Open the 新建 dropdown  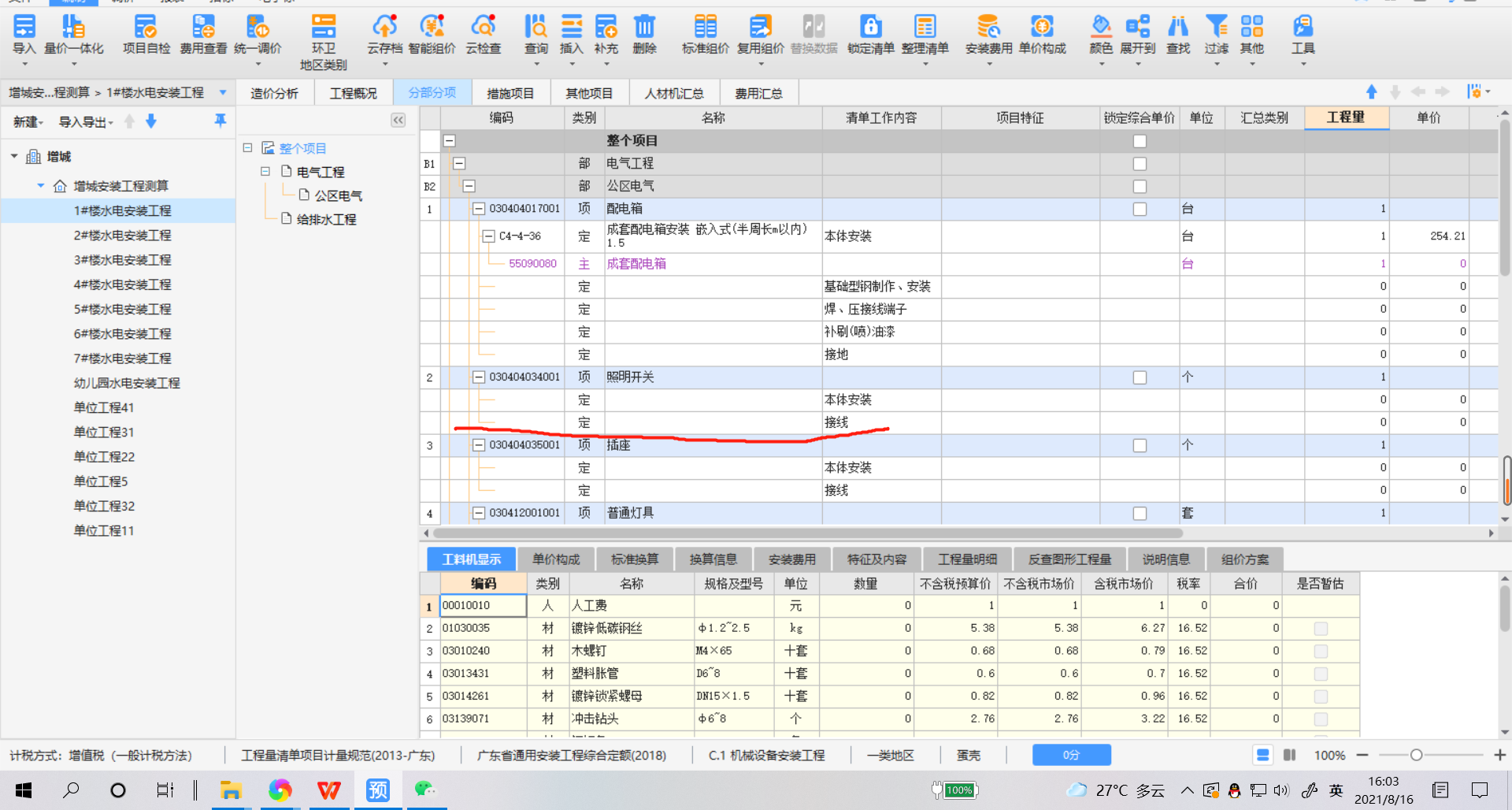pos(28,122)
